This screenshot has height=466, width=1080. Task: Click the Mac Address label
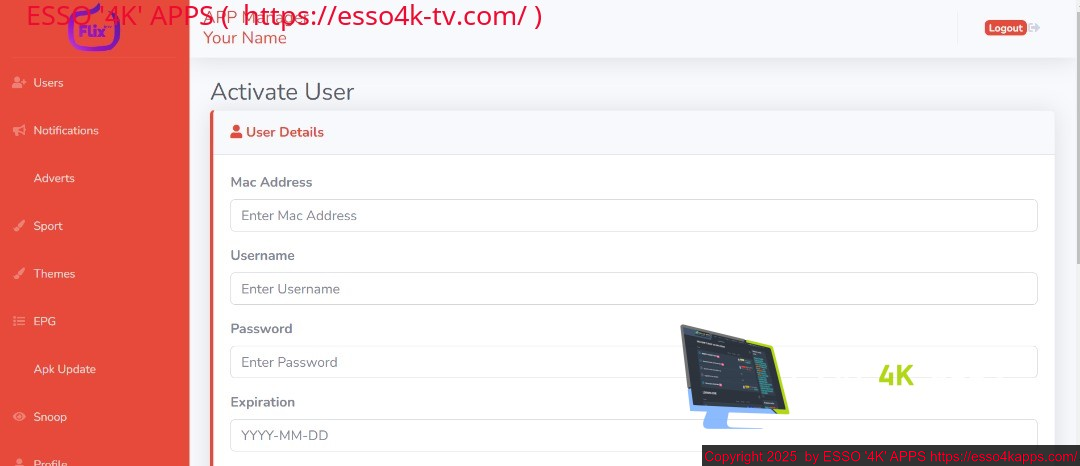(271, 182)
